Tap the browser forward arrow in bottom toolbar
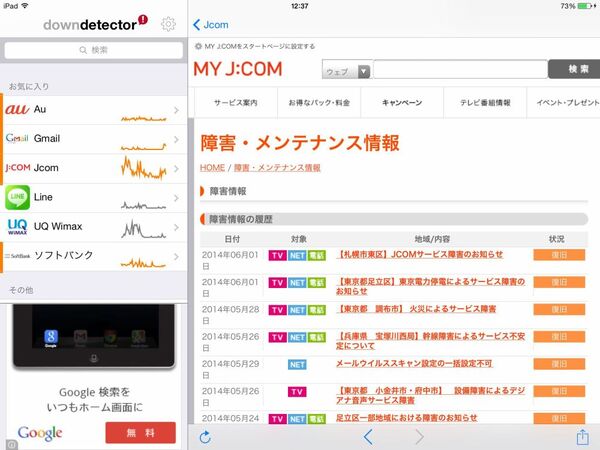600x450 pixels. [419, 437]
